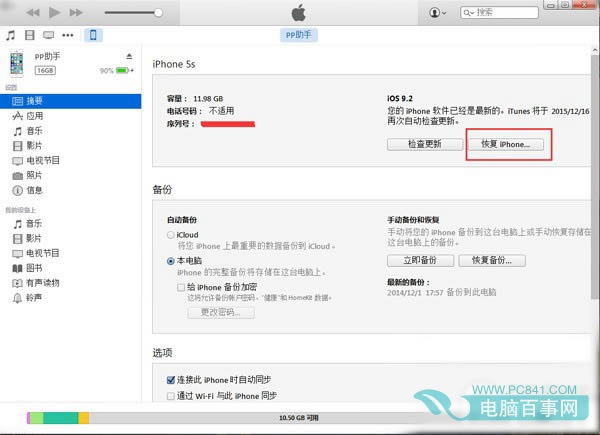Open the Music library icon in toolbar
The image size is (600, 435).
(11, 35)
